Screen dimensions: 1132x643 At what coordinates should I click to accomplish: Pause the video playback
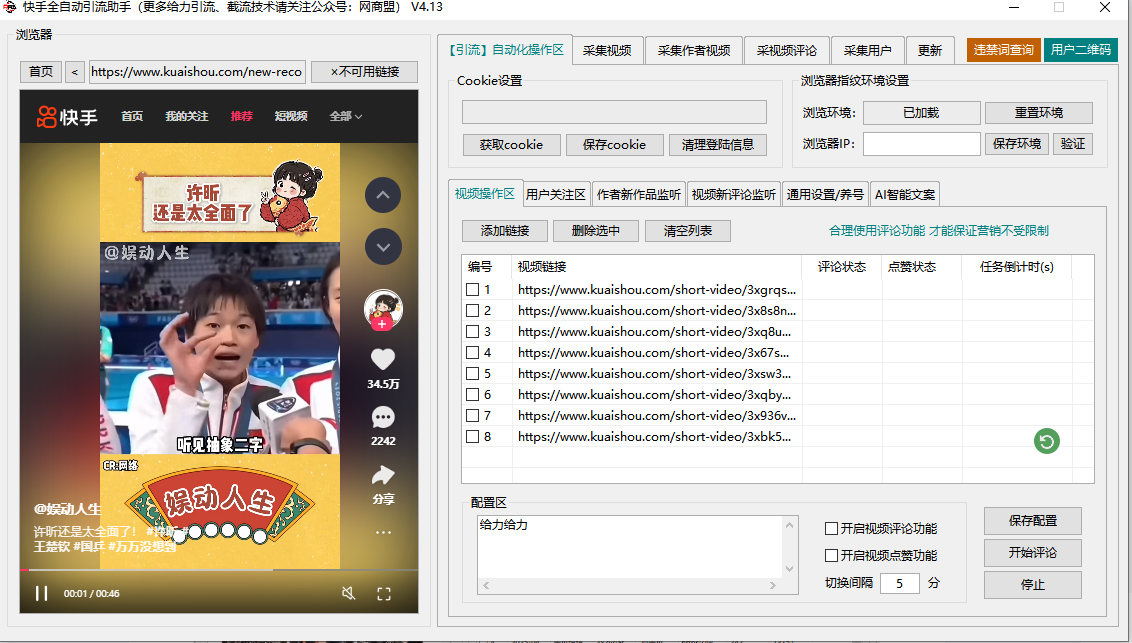point(42,593)
